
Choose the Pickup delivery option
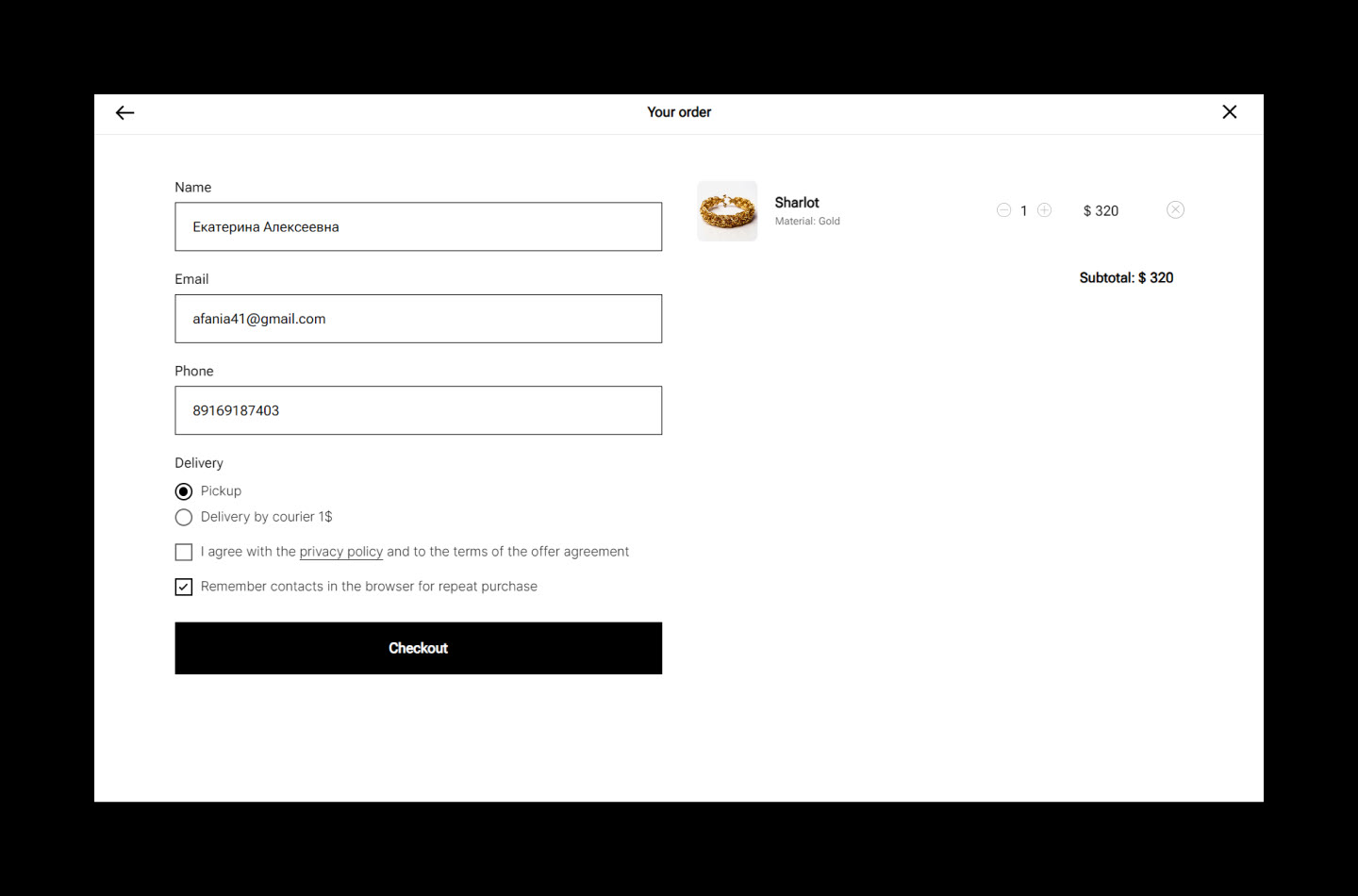pyautogui.click(x=184, y=491)
